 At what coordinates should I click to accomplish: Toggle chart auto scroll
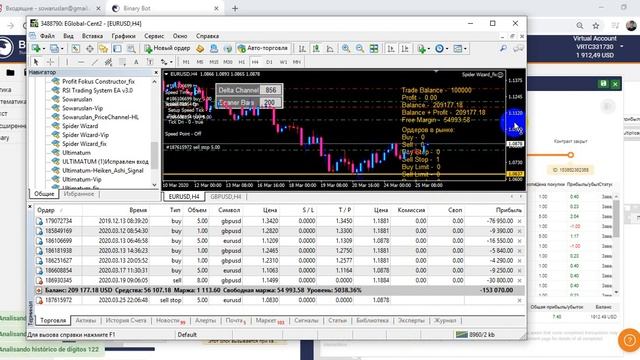pyautogui.click(x=391, y=49)
